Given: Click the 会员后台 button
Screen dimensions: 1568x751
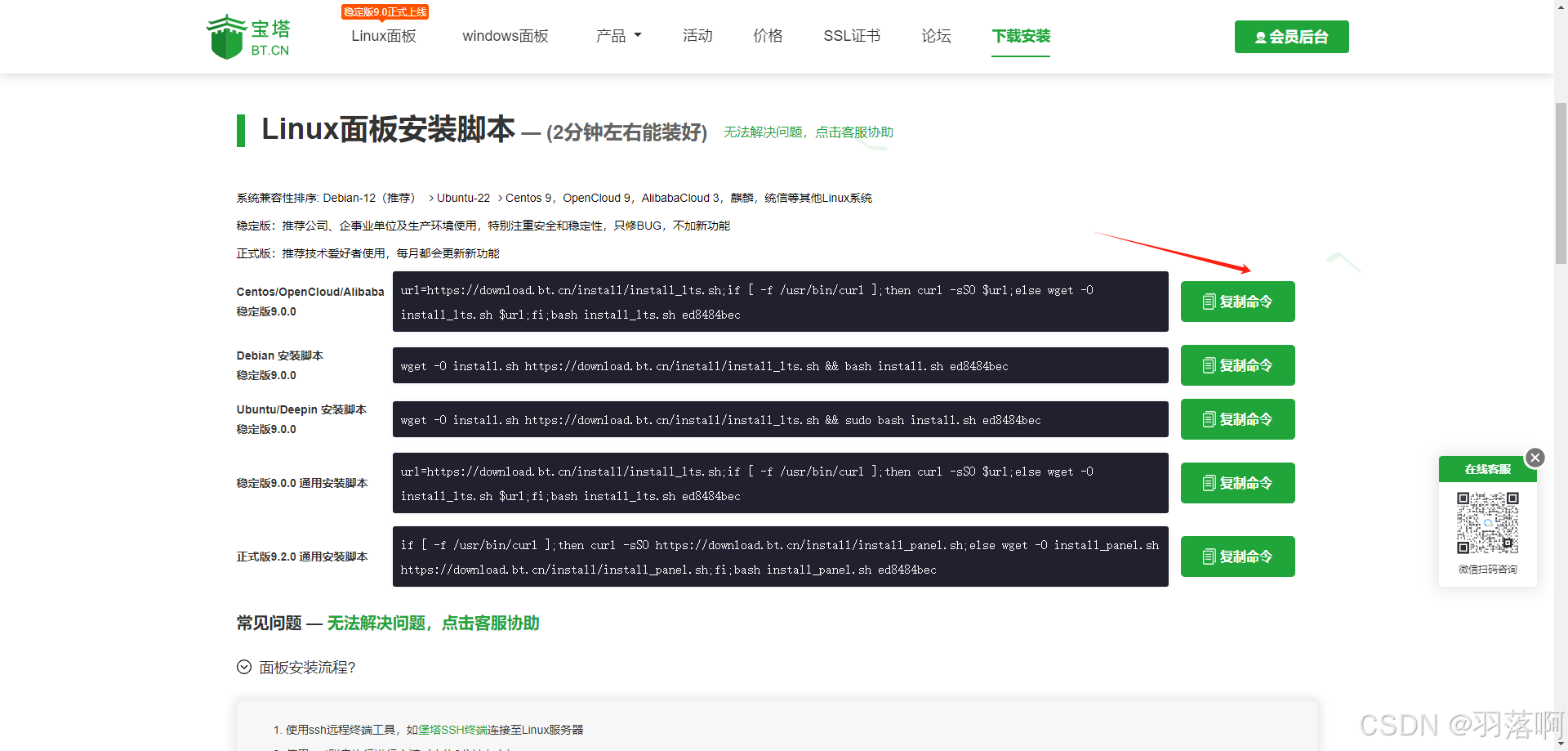Looking at the screenshot, I should (x=1291, y=37).
